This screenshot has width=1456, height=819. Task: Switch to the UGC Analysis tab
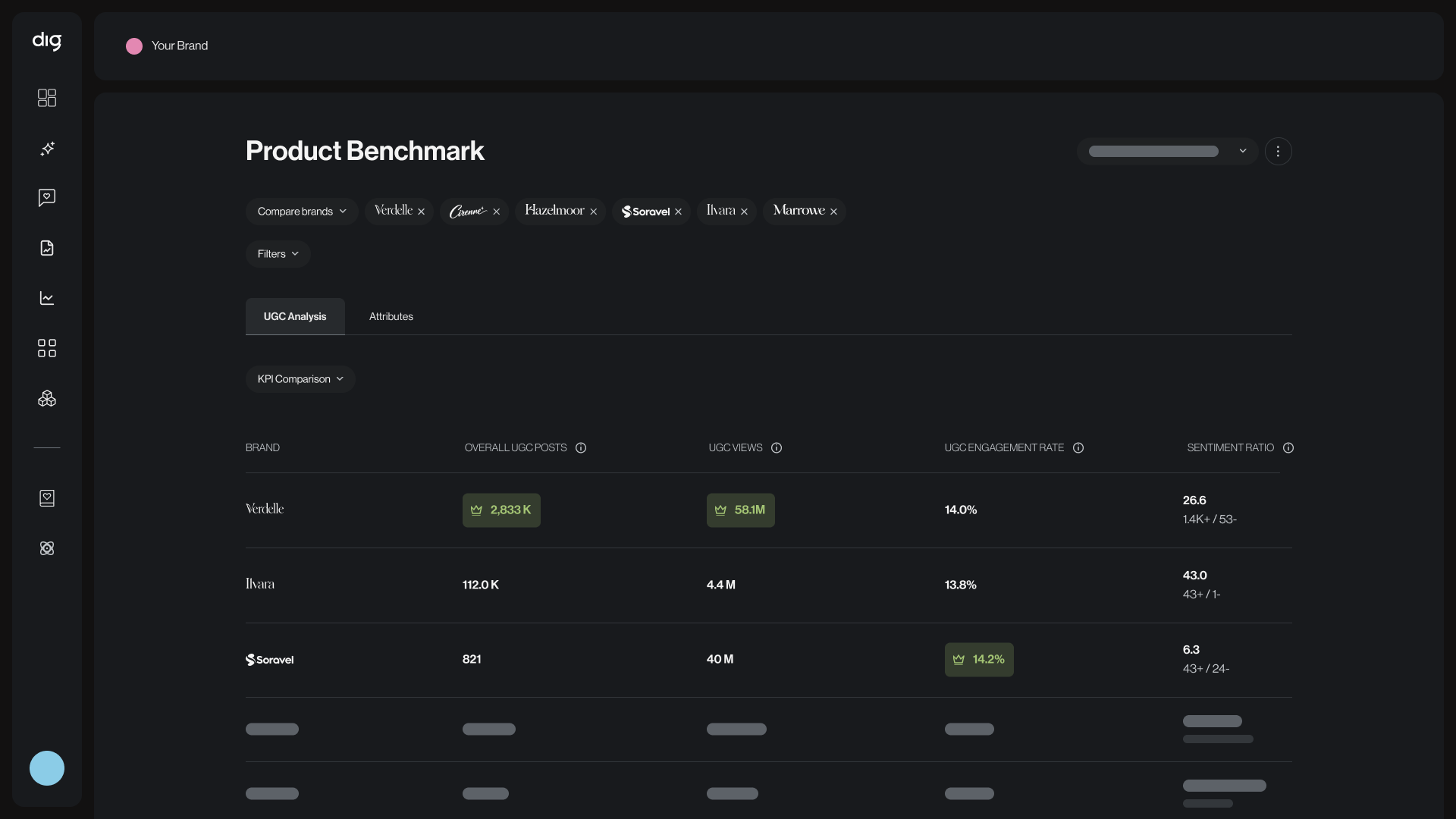(295, 316)
